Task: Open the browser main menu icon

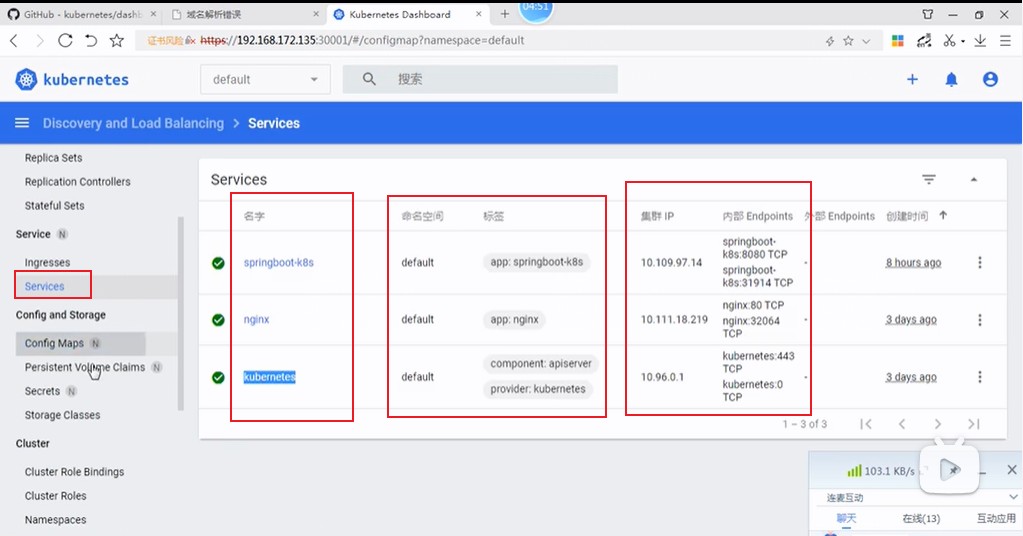Action: tap(1005, 40)
